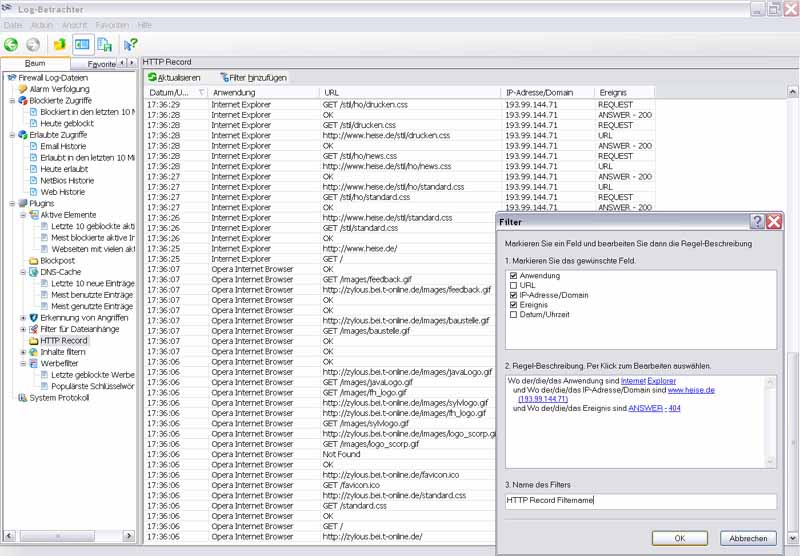800x556 pixels.
Task: Click the folder up-level toolbar icon
Action: click(x=59, y=44)
